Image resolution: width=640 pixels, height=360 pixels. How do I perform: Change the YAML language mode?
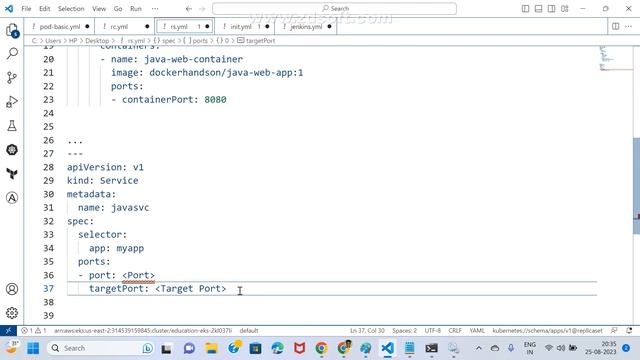[477, 331]
